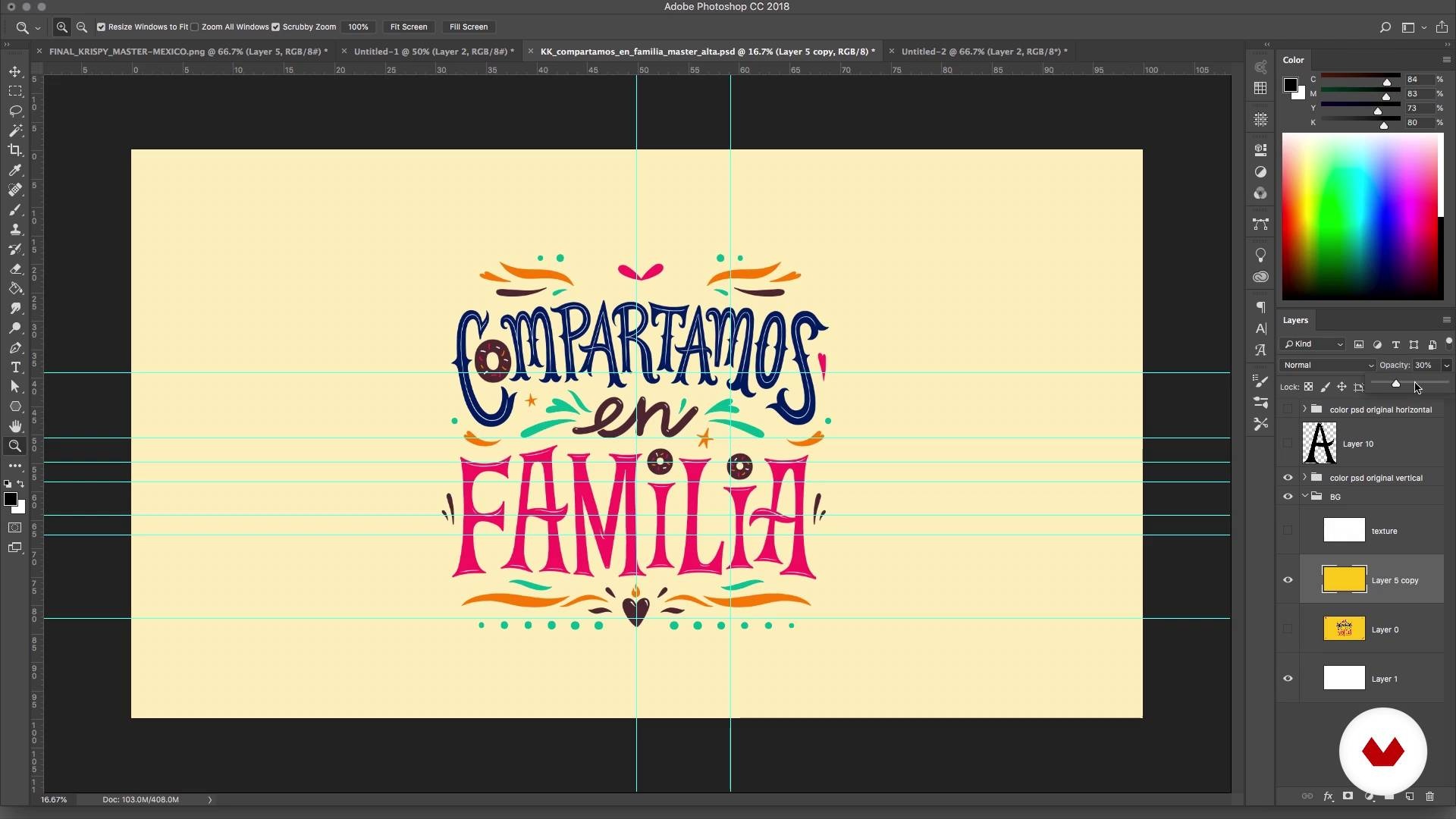Select the Lasso tool
The width and height of the screenshot is (1456, 819).
point(15,111)
